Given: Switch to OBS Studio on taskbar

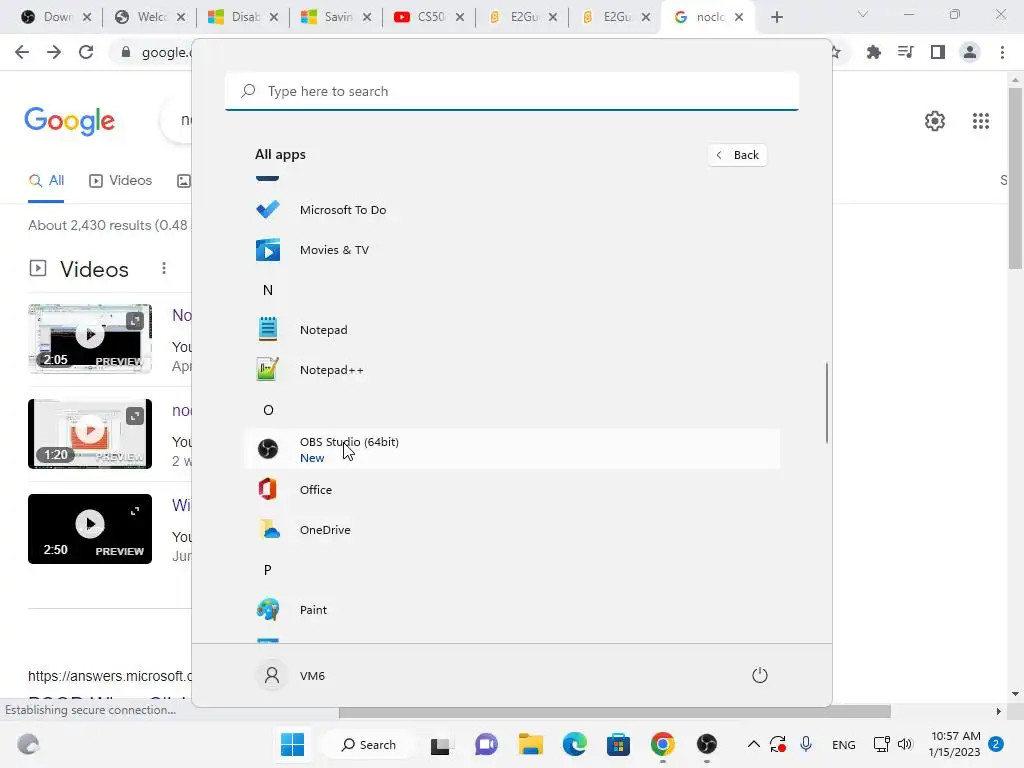Looking at the screenshot, I should point(707,744).
